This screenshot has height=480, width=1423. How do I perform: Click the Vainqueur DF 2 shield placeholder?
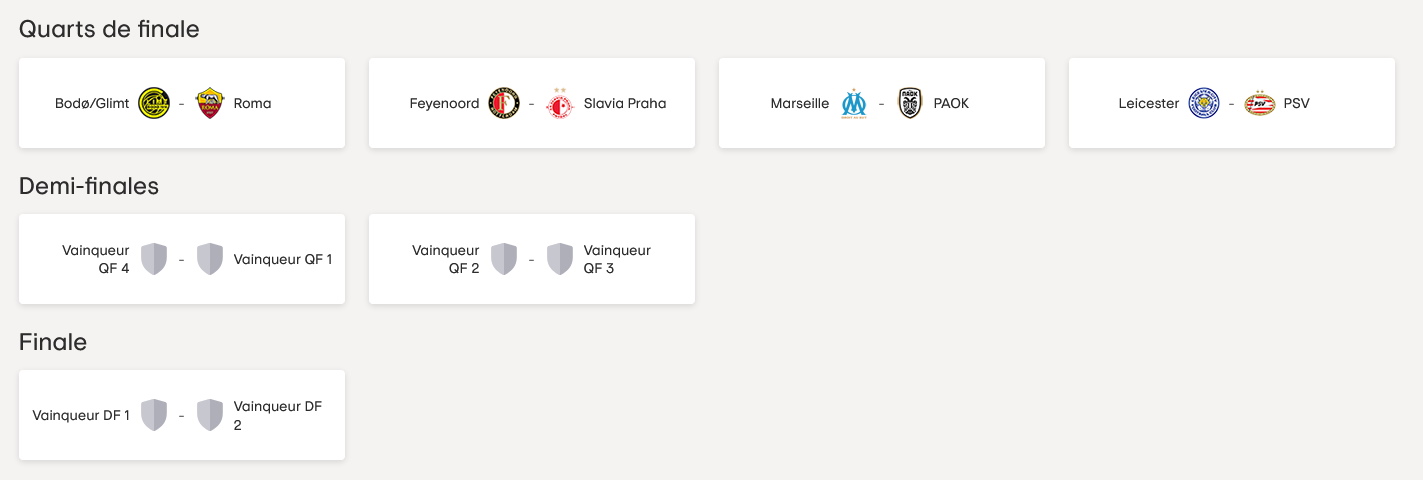click(x=210, y=415)
